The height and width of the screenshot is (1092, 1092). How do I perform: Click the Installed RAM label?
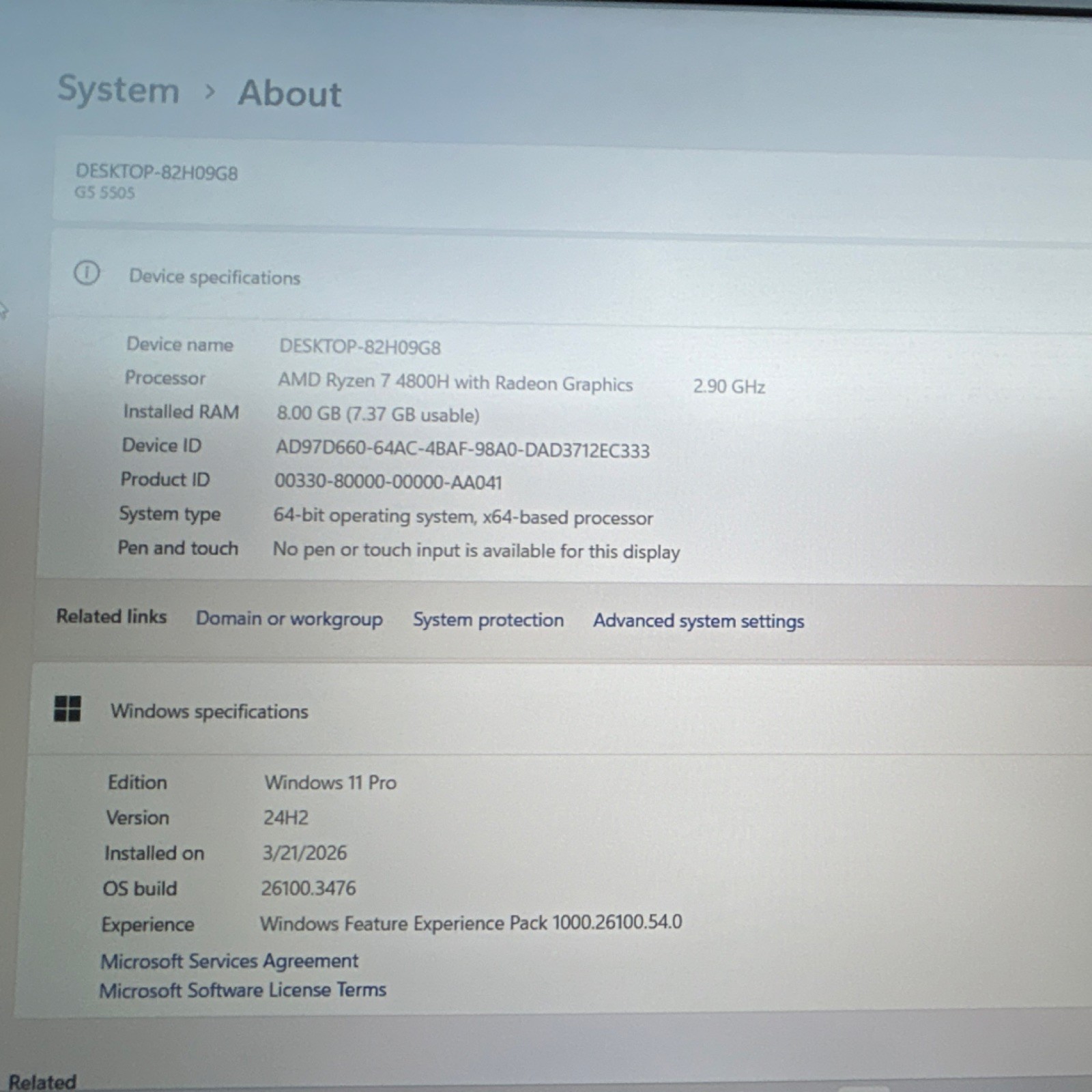[181, 412]
